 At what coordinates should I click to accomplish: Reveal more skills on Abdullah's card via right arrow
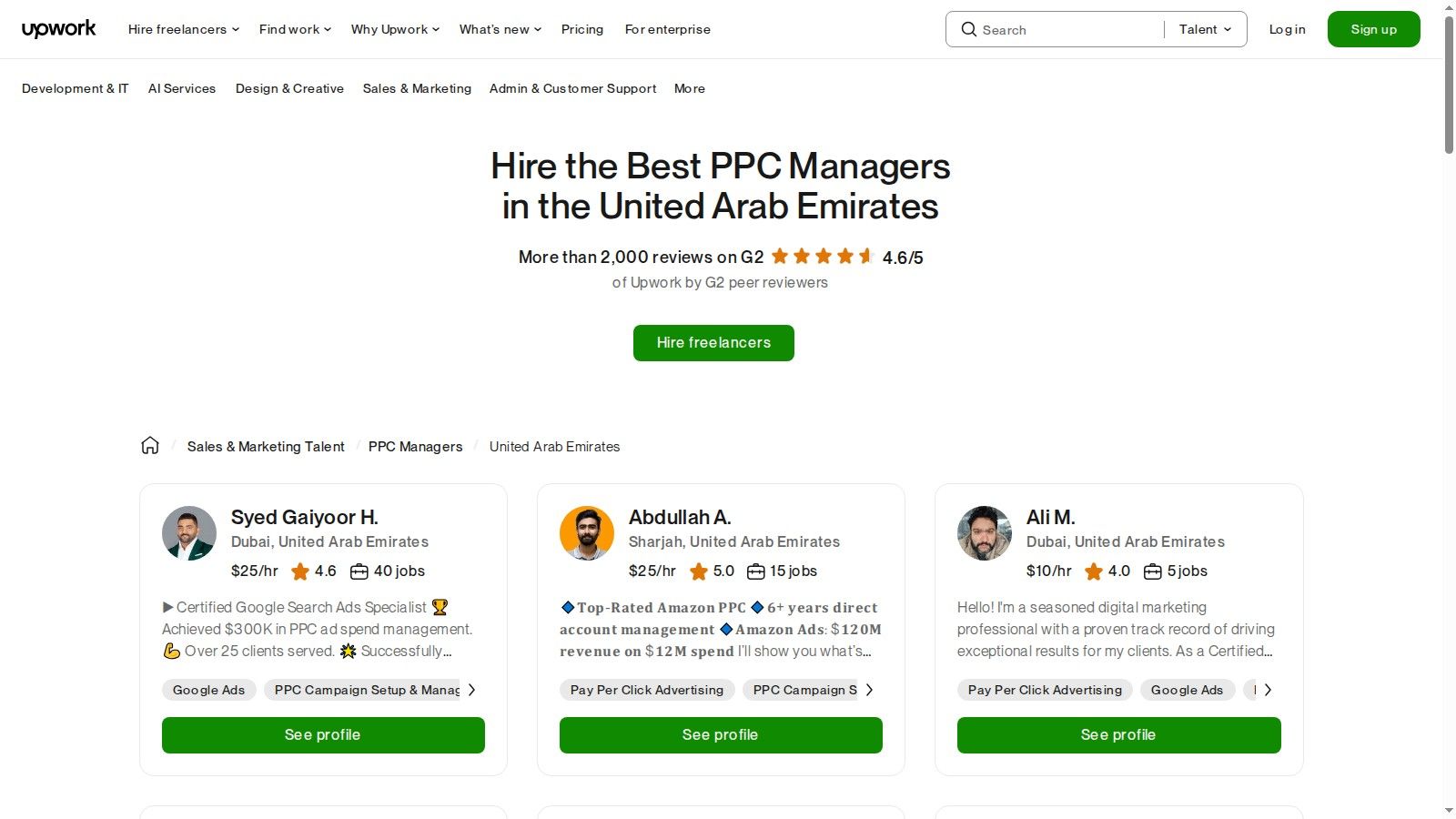(870, 690)
